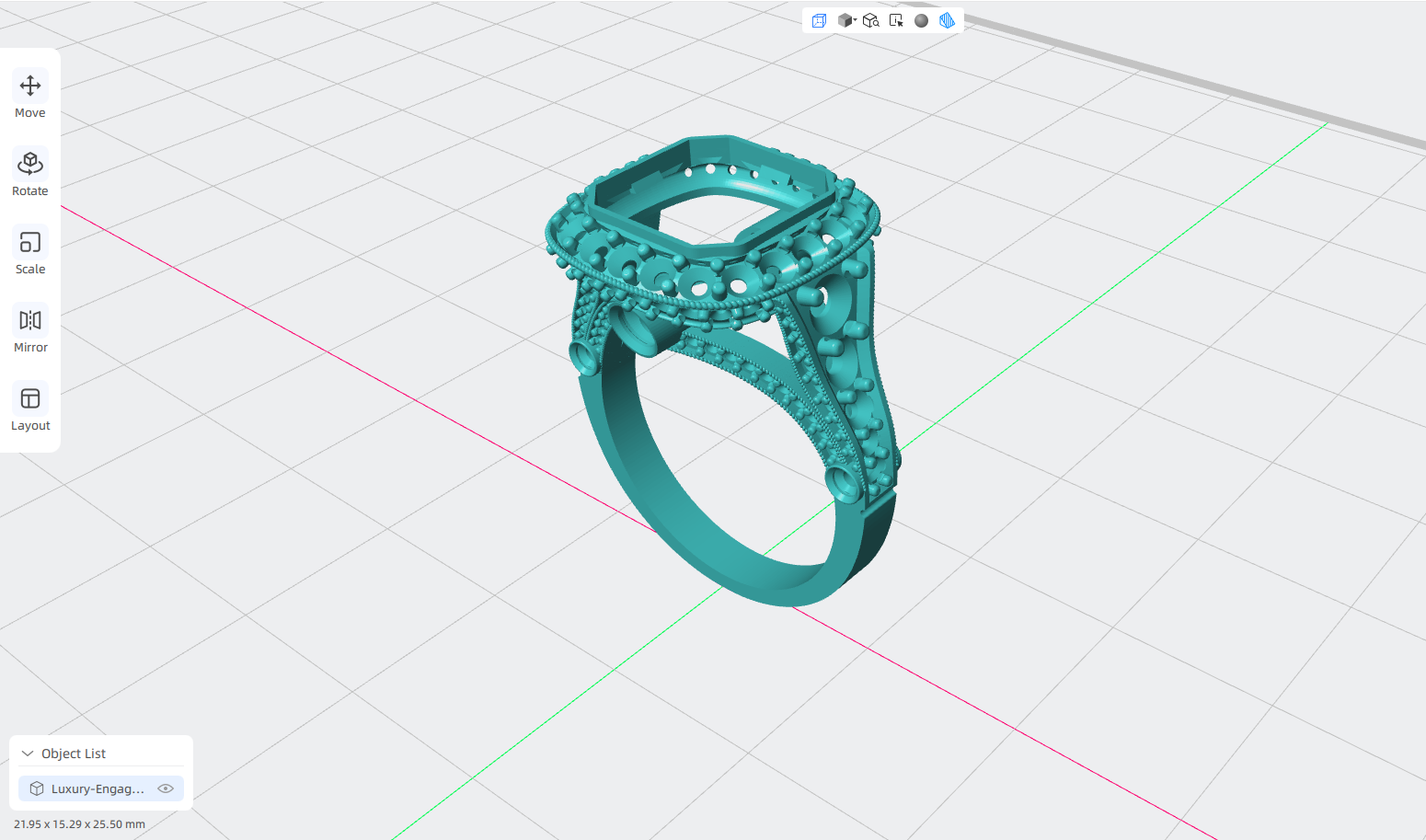Toggle the blue striped perspective view icon
Image resolution: width=1426 pixels, height=840 pixels.
[x=947, y=20]
